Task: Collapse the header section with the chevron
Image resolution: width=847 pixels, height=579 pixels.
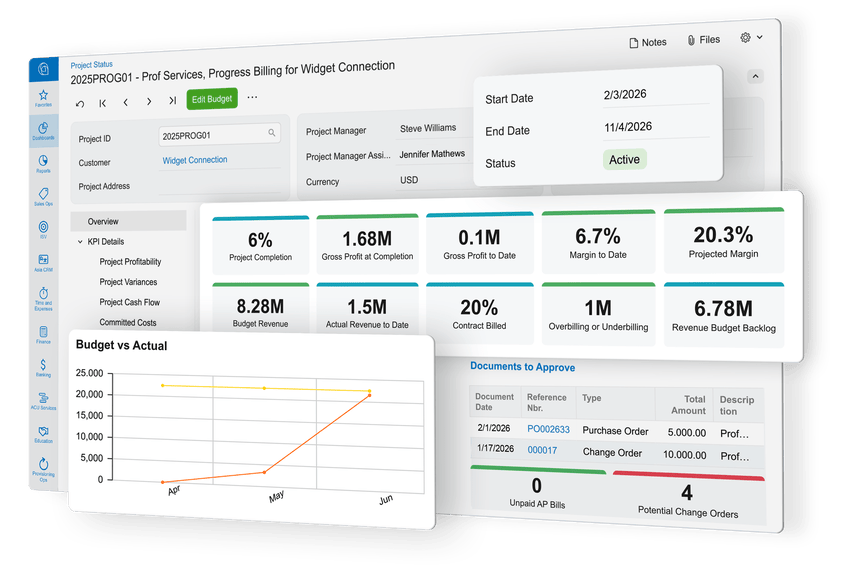Action: coord(755,76)
